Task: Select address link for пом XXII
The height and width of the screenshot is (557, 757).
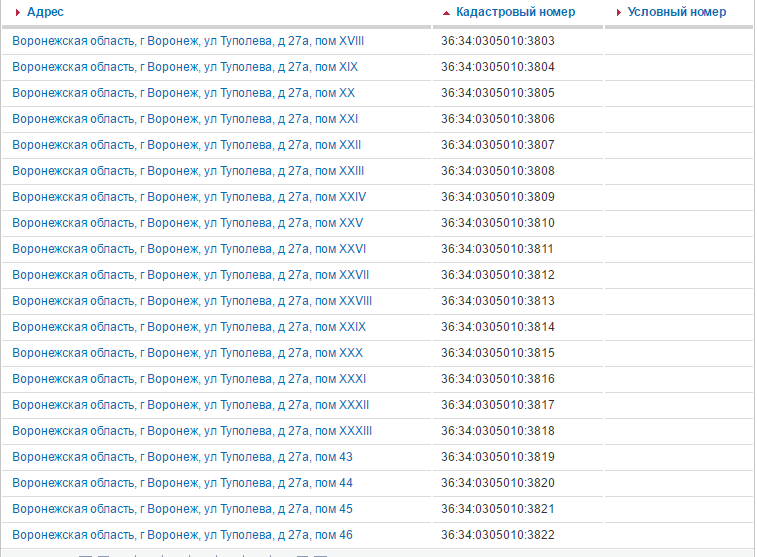Action: [186, 145]
